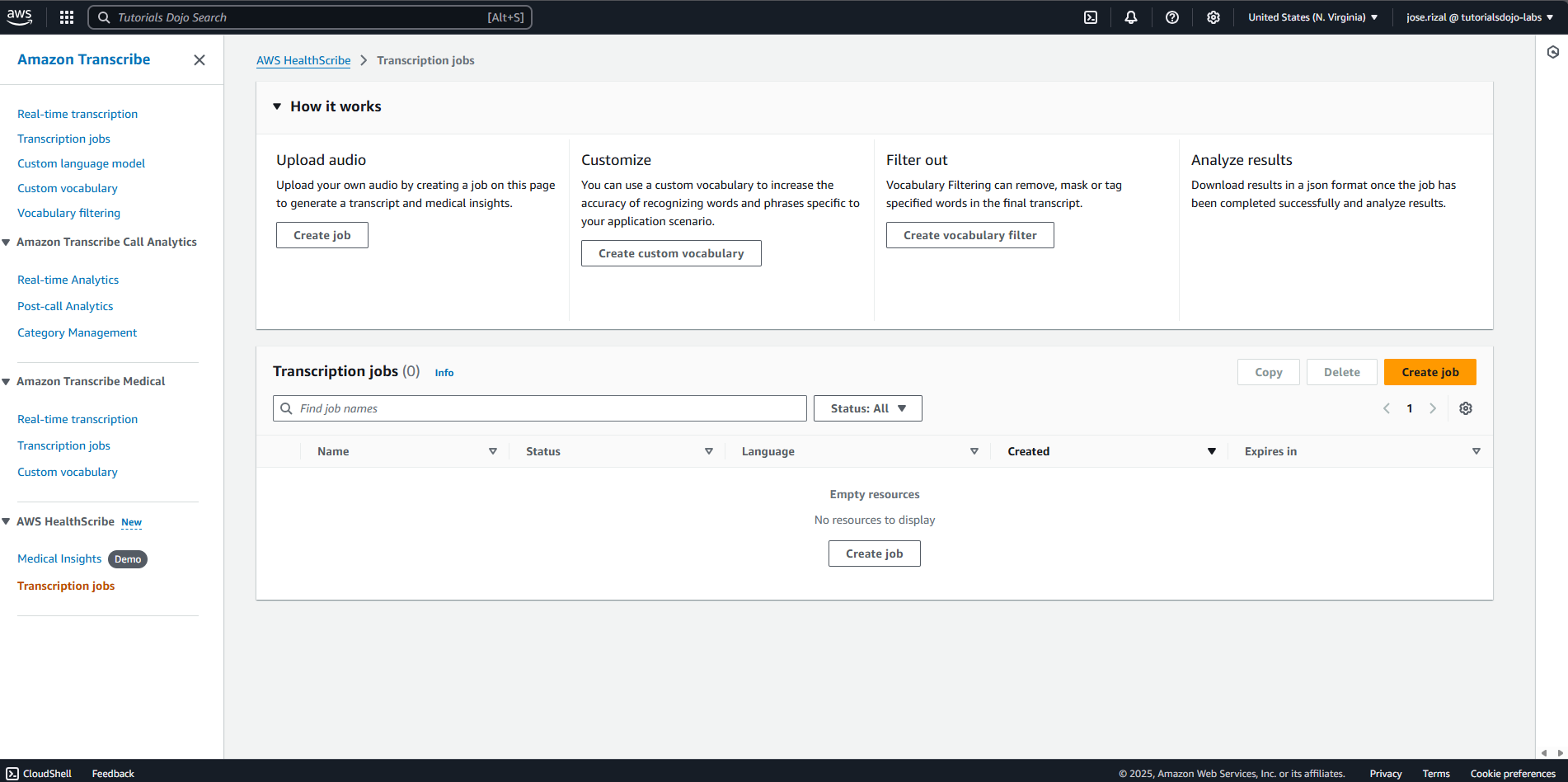Click the New badge beside AWS HealthScribe

click(x=132, y=522)
